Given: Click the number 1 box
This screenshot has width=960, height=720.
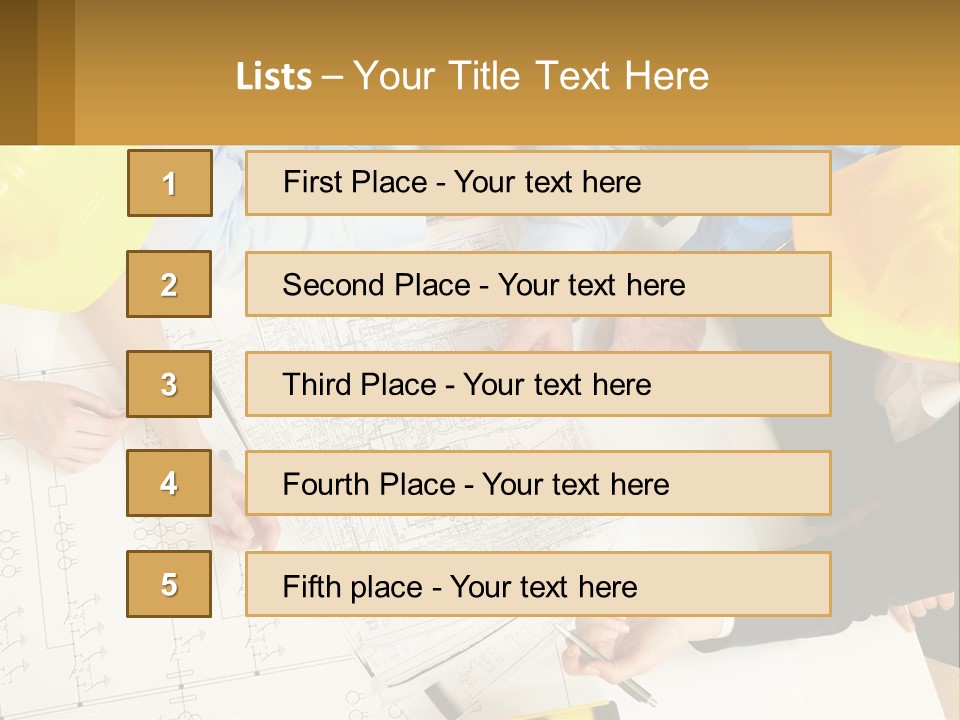Looking at the screenshot, I should click(169, 183).
